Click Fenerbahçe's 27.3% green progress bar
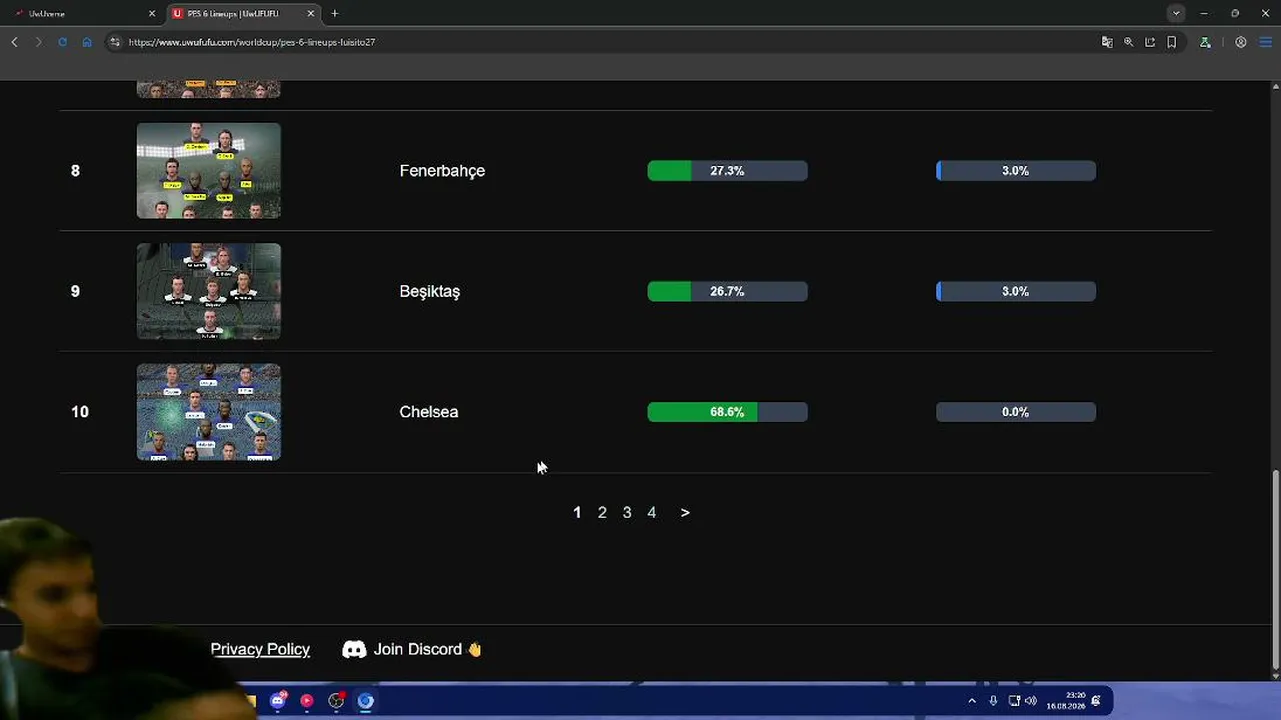The image size is (1281, 720). coord(728,171)
